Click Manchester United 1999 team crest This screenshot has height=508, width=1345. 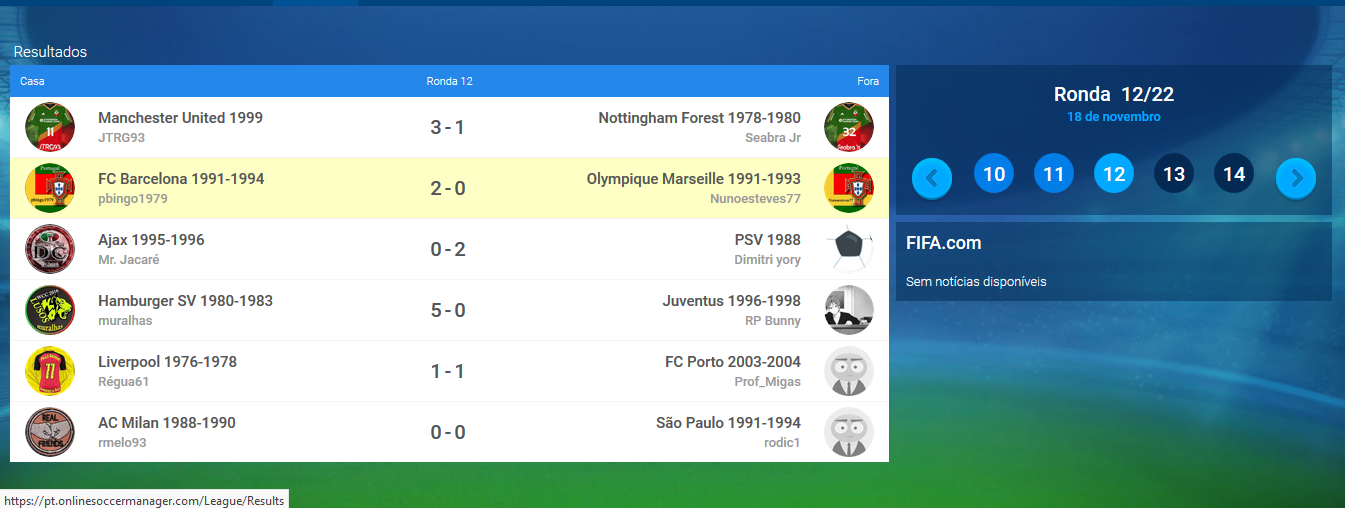[50, 128]
